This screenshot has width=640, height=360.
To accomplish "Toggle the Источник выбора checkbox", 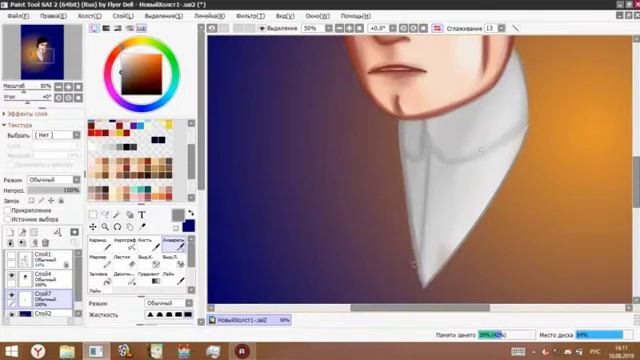I will point(7,219).
